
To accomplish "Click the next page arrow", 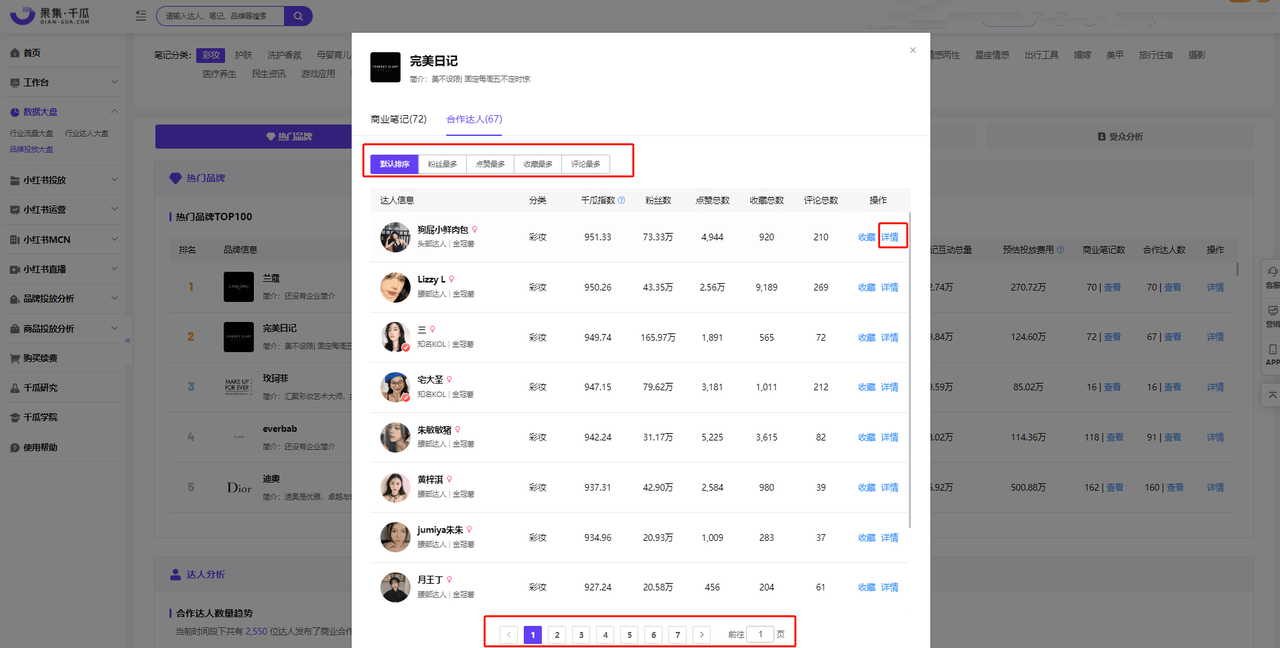I will click(701, 634).
